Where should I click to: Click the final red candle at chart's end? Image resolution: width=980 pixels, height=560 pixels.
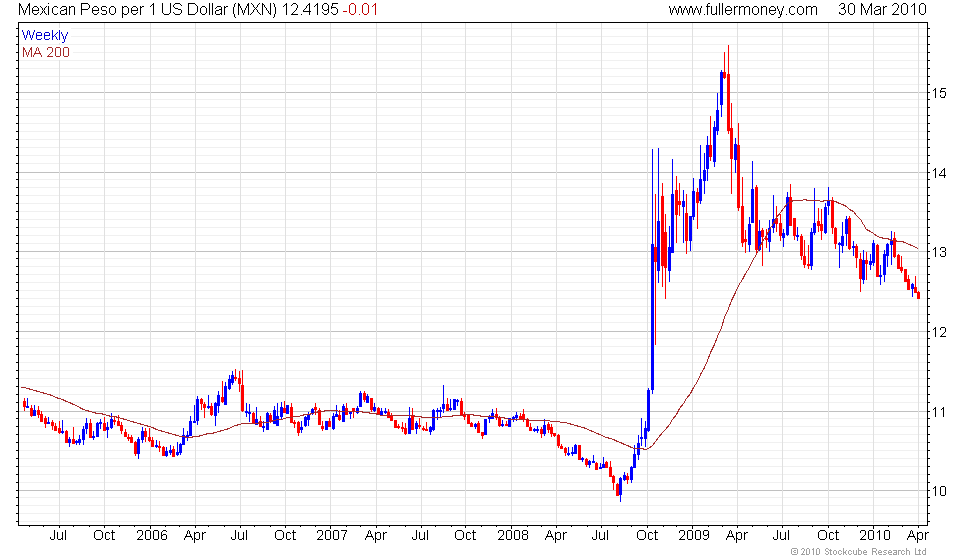pyautogui.click(x=918, y=295)
